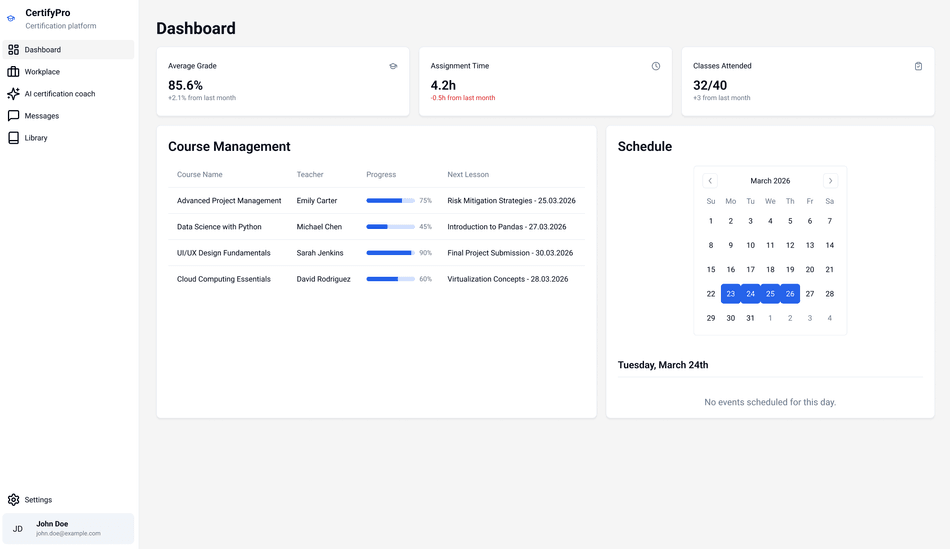The width and height of the screenshot is (950, 549).
Task: Click the clipboard icon on Classes Attended card
Action: point(918,66)
